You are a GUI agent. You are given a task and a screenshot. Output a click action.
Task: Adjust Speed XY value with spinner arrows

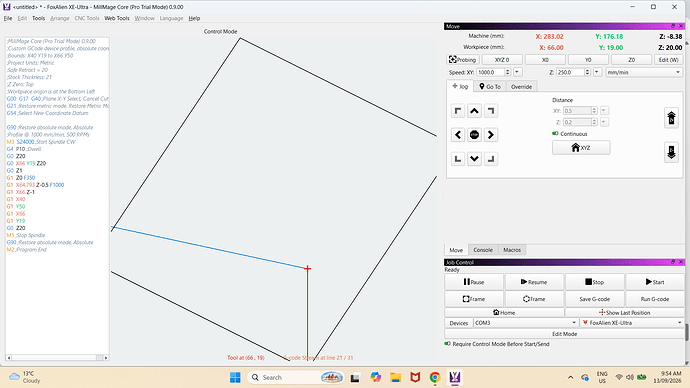[507, 72]
